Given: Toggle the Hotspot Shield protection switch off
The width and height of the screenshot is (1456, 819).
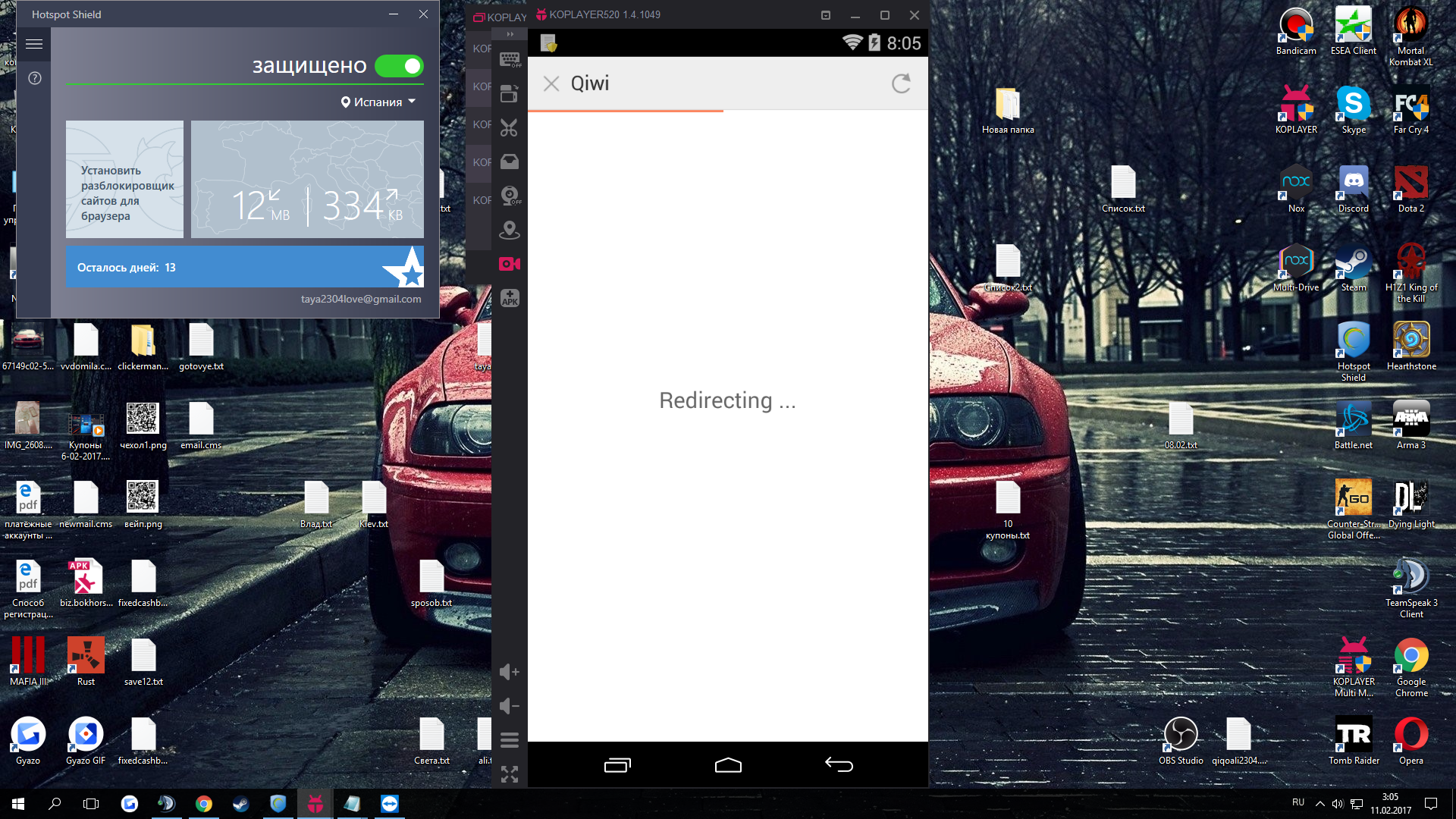Looking at the screenshot, I should 399,66.
